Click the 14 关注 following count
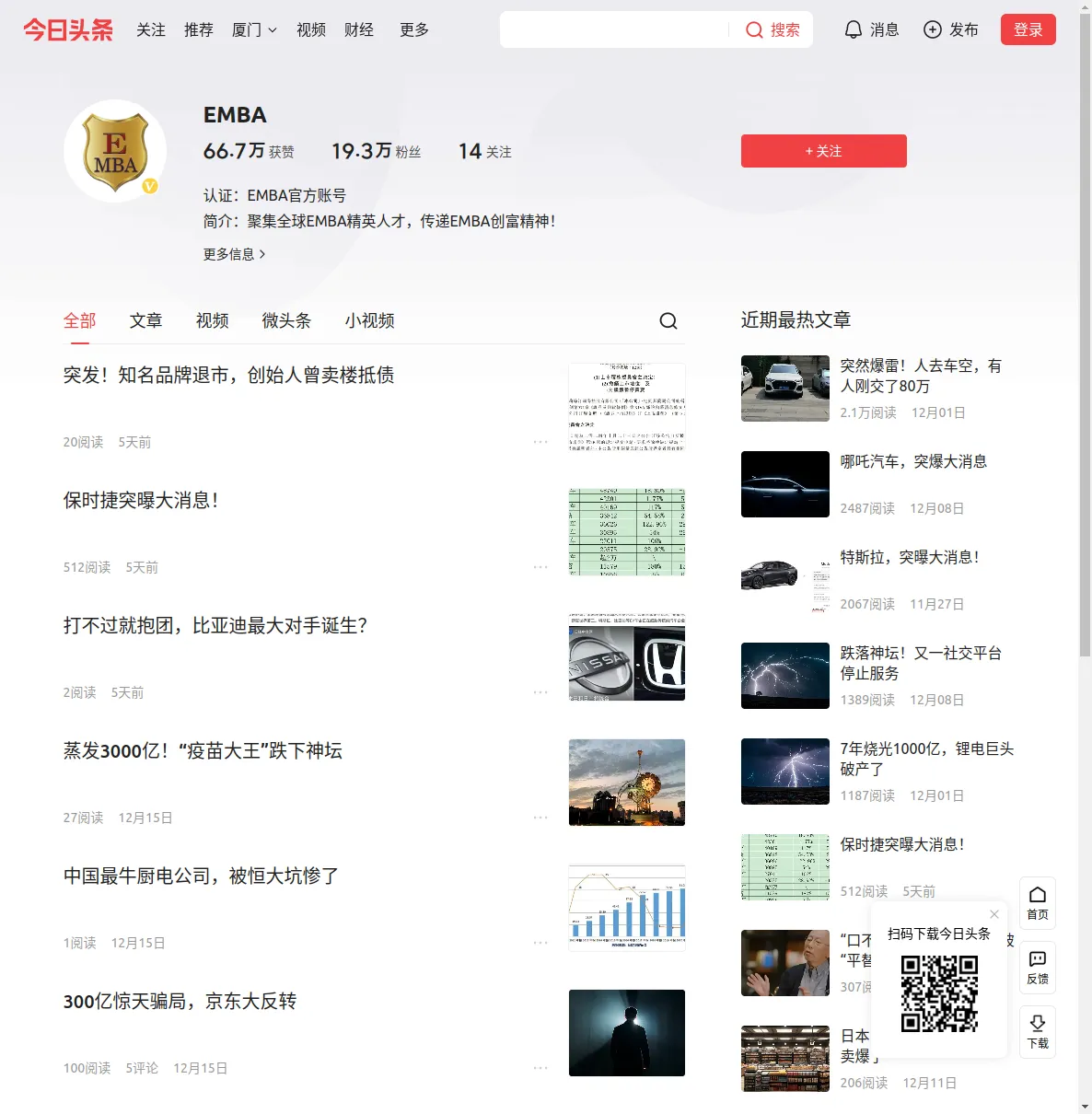Viewport: 1092px width, 1114px height. [485, 151]
